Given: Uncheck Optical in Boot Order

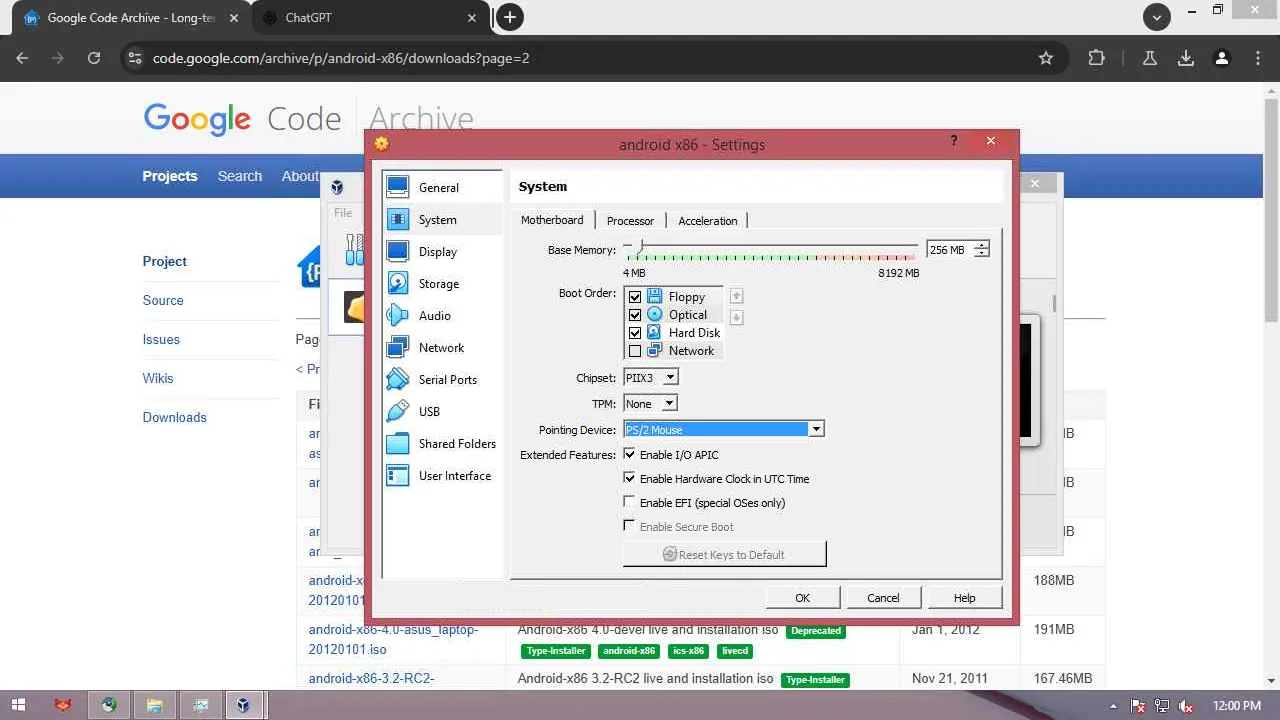Looking at the screenshot, I should click(634, 315).
